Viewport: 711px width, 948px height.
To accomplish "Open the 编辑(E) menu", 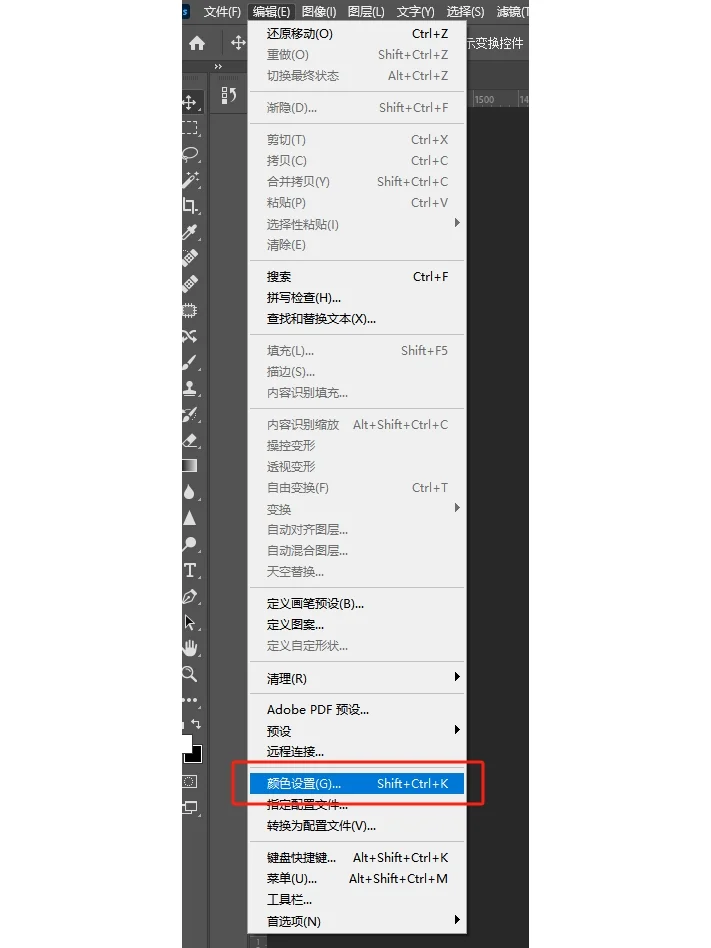I will point(271,11).
